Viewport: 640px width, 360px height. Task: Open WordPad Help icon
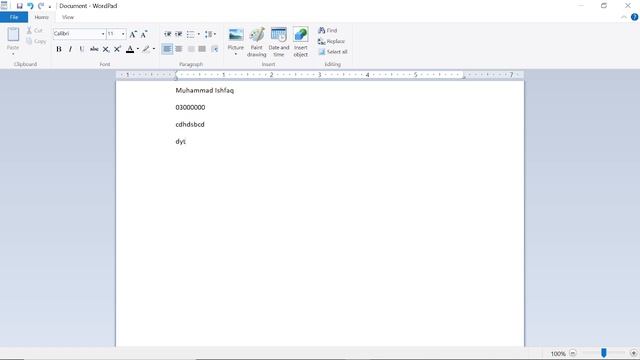[634, 17]
